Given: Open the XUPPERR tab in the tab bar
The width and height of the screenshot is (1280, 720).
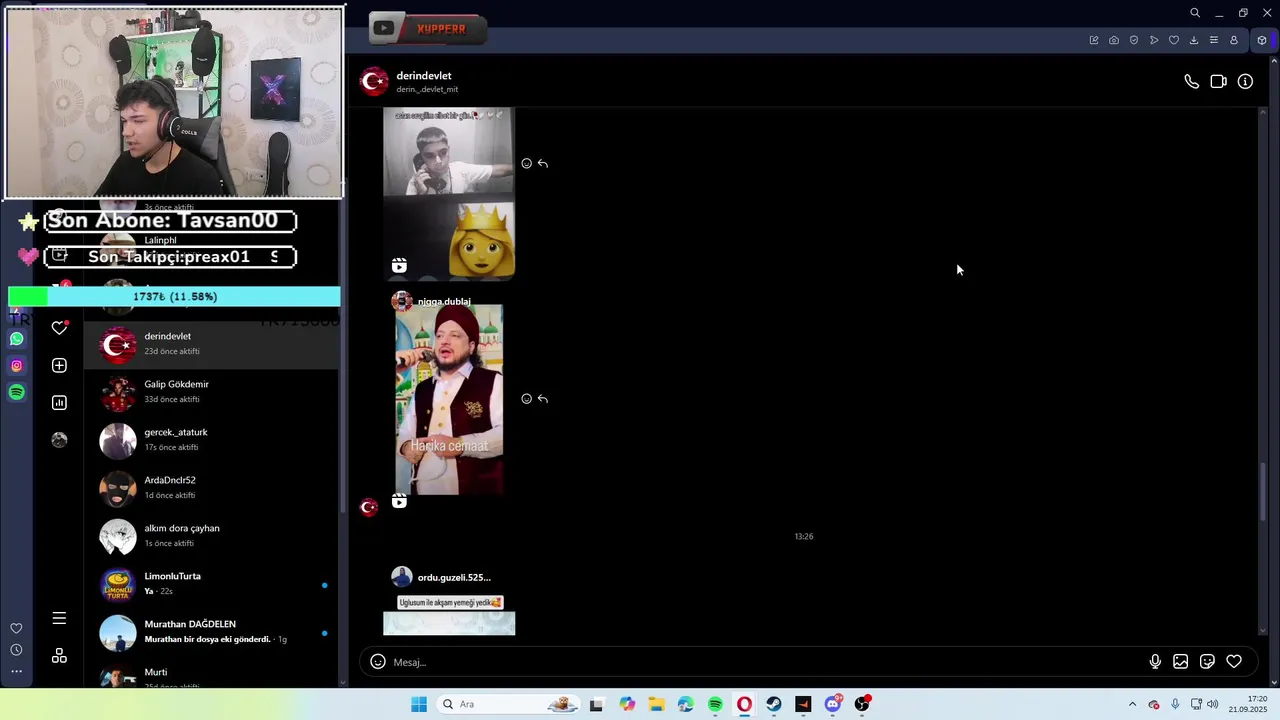Looking at the screenshot, I should (x=428, y=29).
